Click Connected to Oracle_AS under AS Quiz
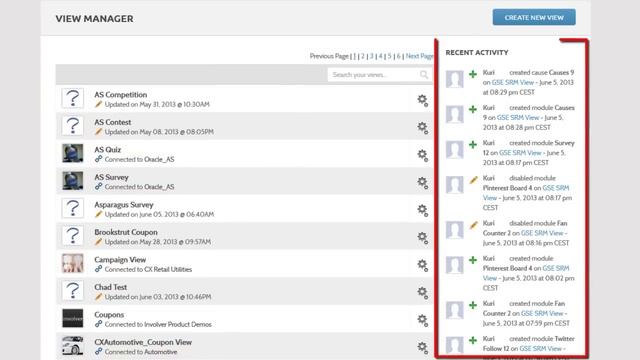 pos(139,160)
